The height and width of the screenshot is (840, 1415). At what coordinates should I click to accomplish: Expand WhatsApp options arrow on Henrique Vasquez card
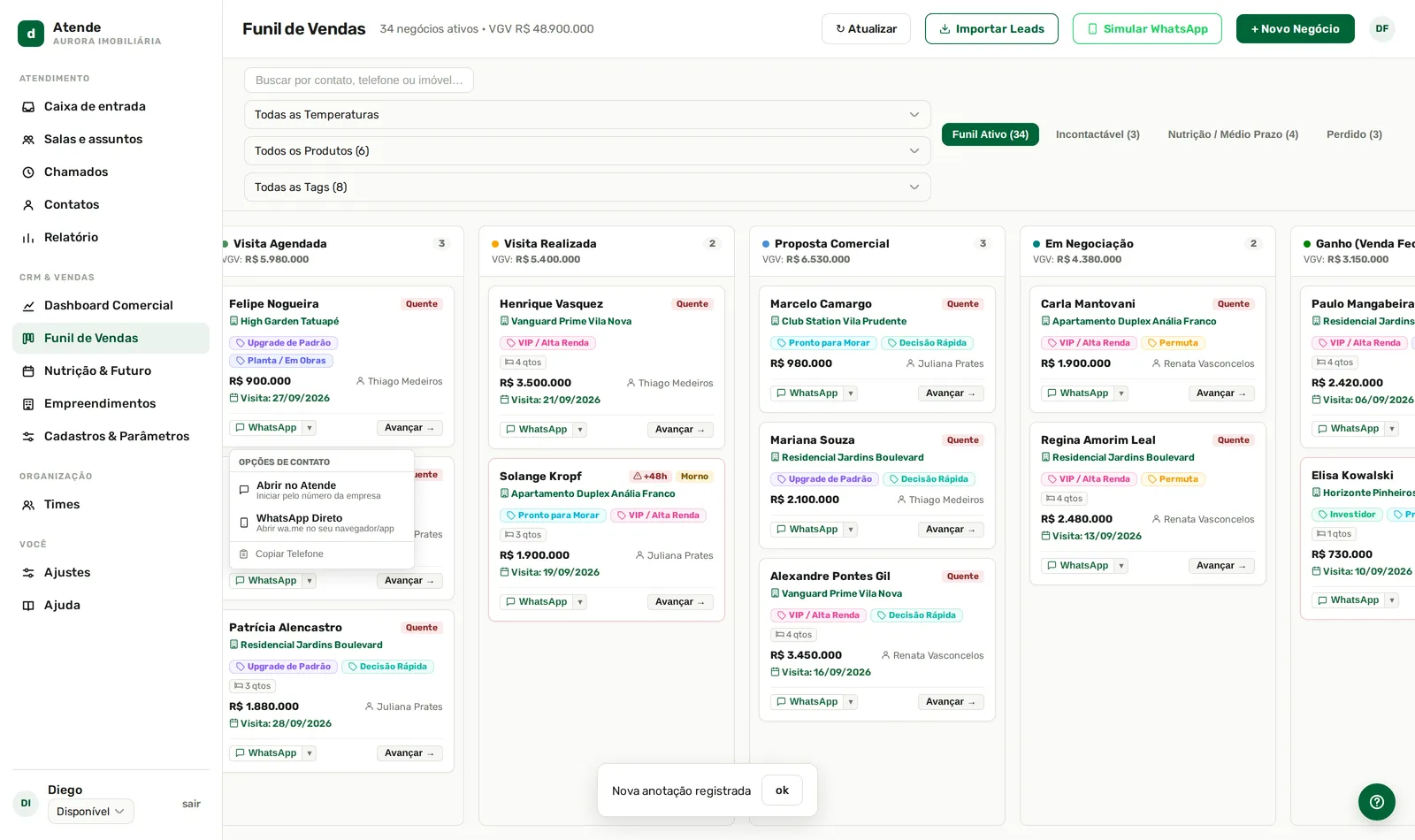(x=580, y=430)
